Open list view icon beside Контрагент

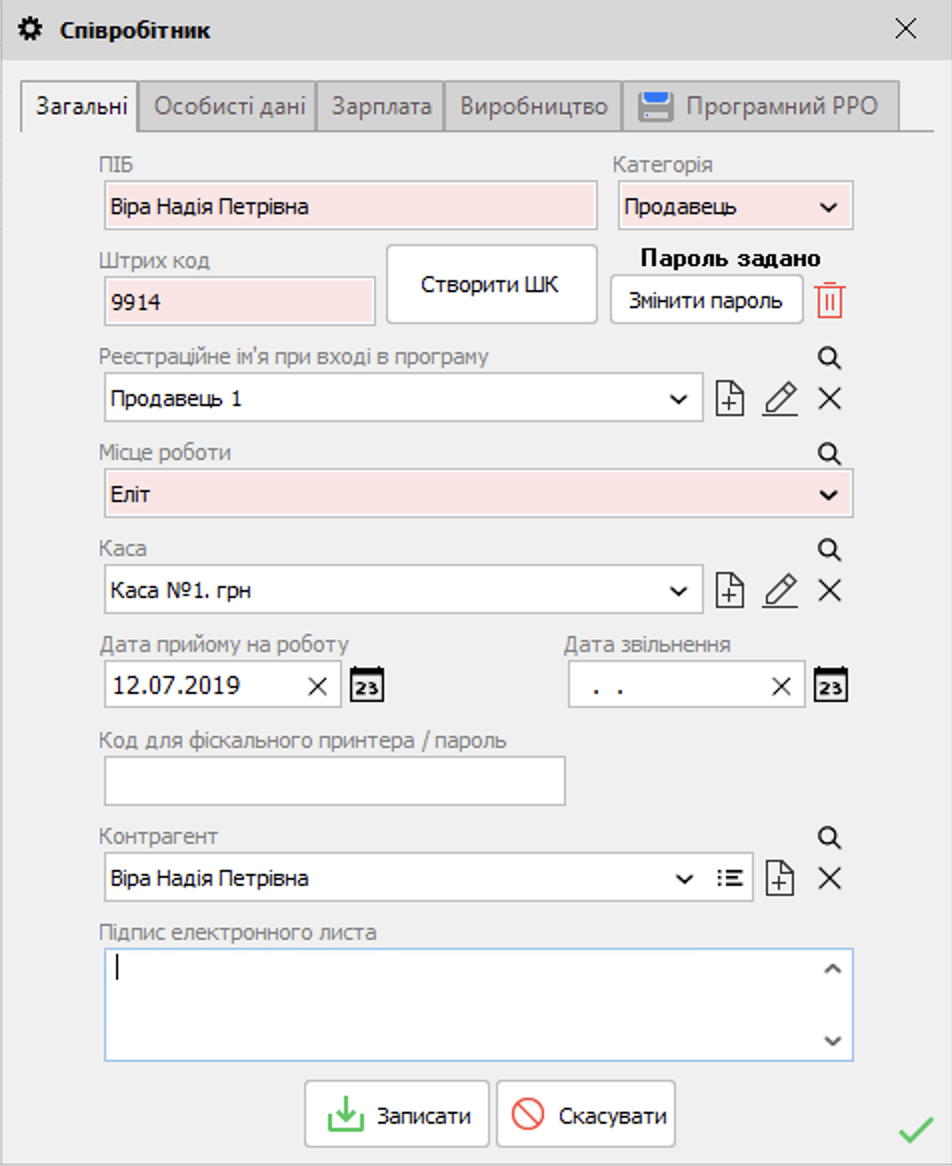tap(730, 878)
